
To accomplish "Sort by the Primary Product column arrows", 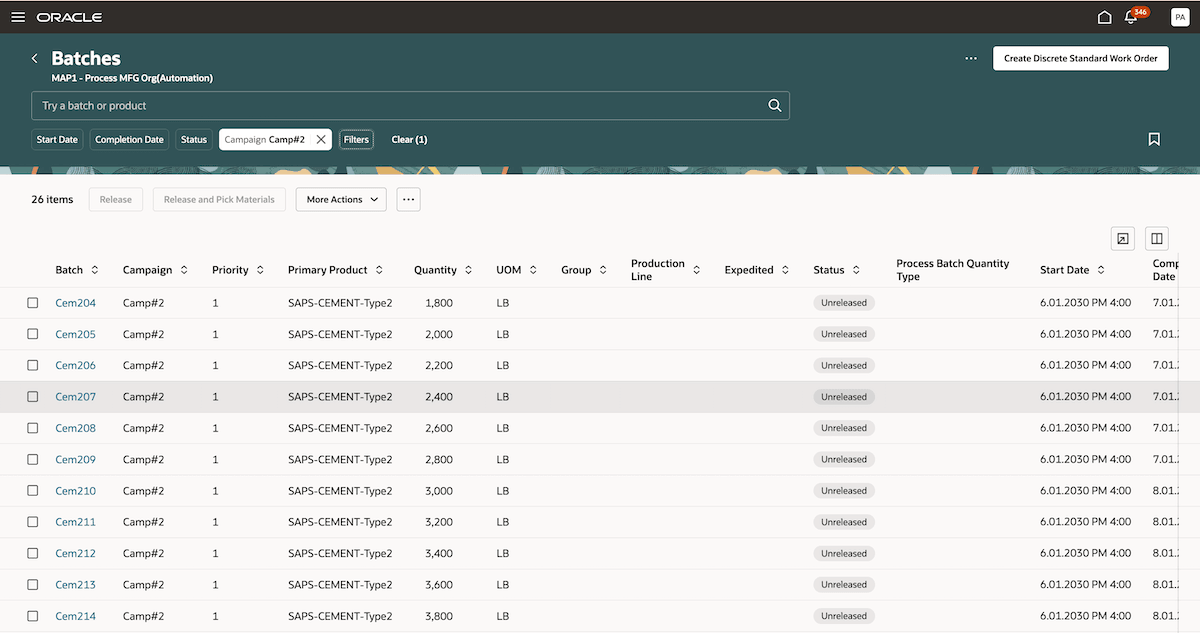I will [x=379, y=270].
